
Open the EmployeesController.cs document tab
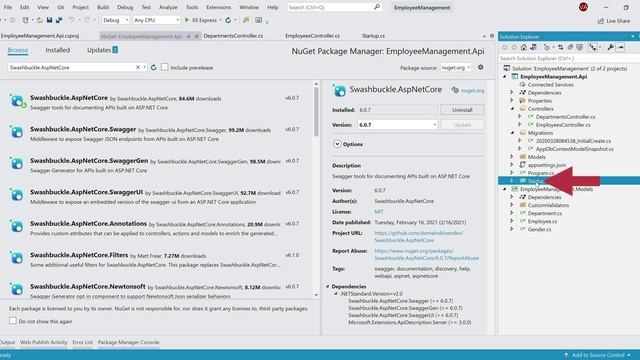[x=312, y=36]
